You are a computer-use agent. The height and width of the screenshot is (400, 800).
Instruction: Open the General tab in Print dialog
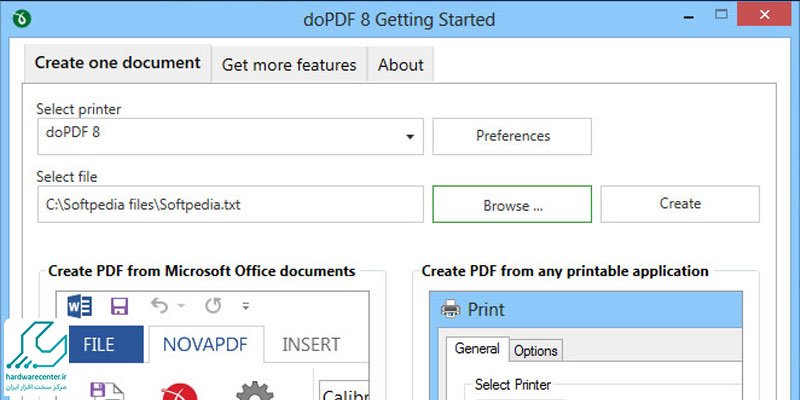(477, 349)
